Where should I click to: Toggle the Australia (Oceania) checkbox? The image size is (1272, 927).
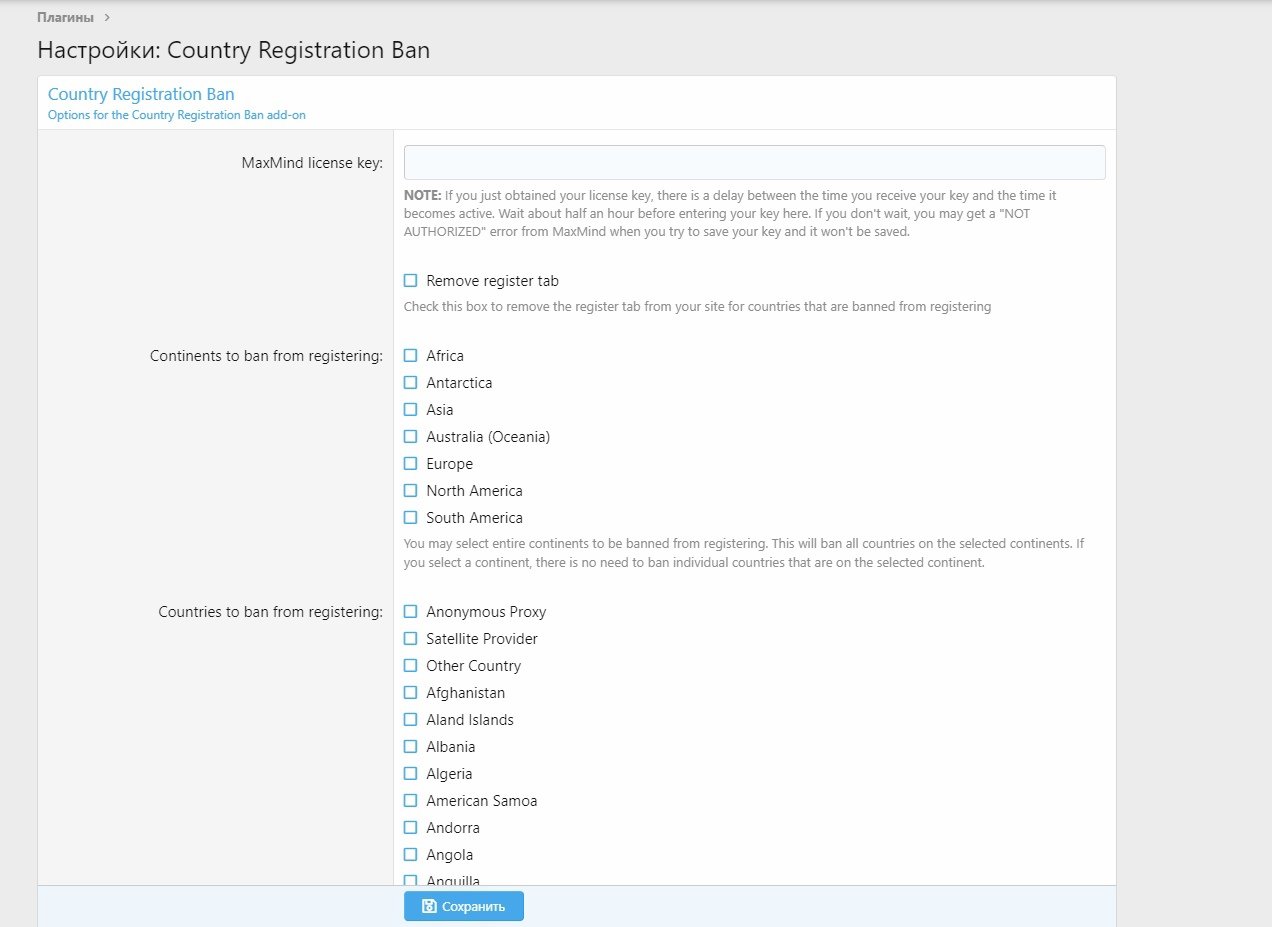(410, 436)
